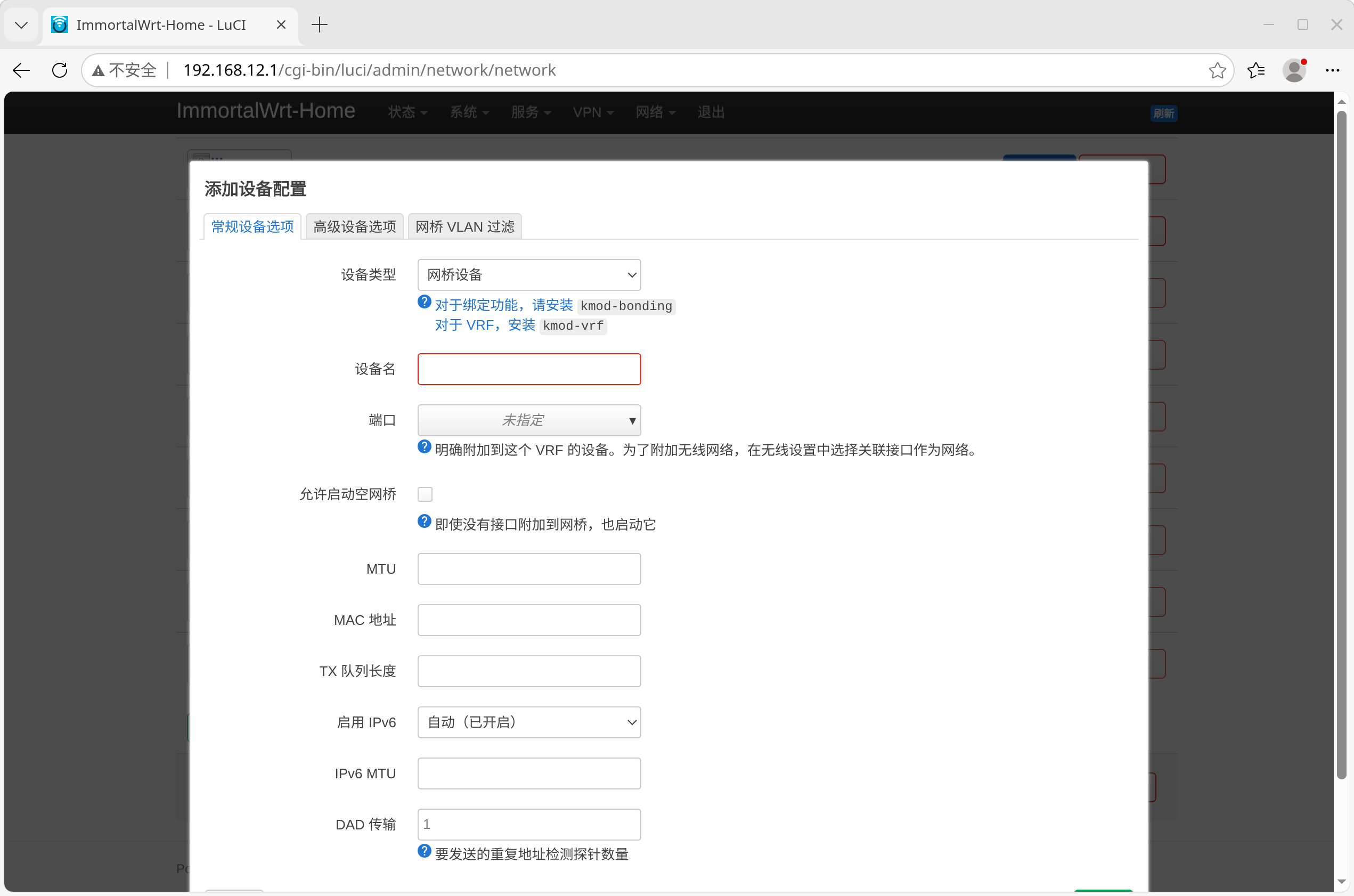This screenshot has width=1354, height=896.
Task: Open the favorites list icon
Action: pos(1256,70)
